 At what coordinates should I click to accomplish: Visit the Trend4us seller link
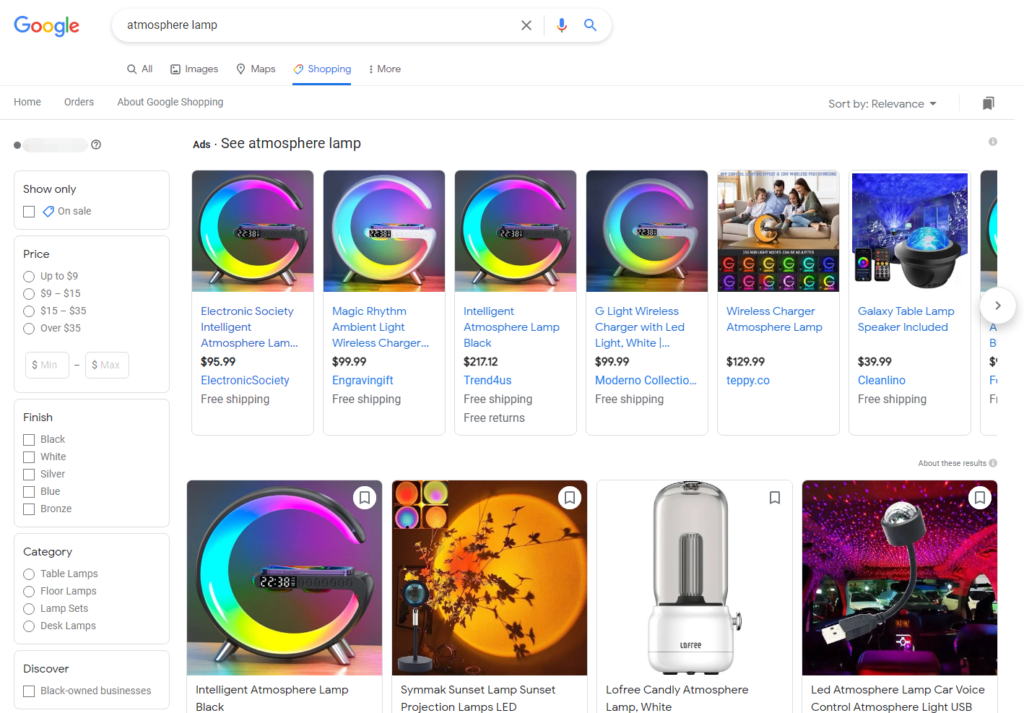tap(487, 380)
